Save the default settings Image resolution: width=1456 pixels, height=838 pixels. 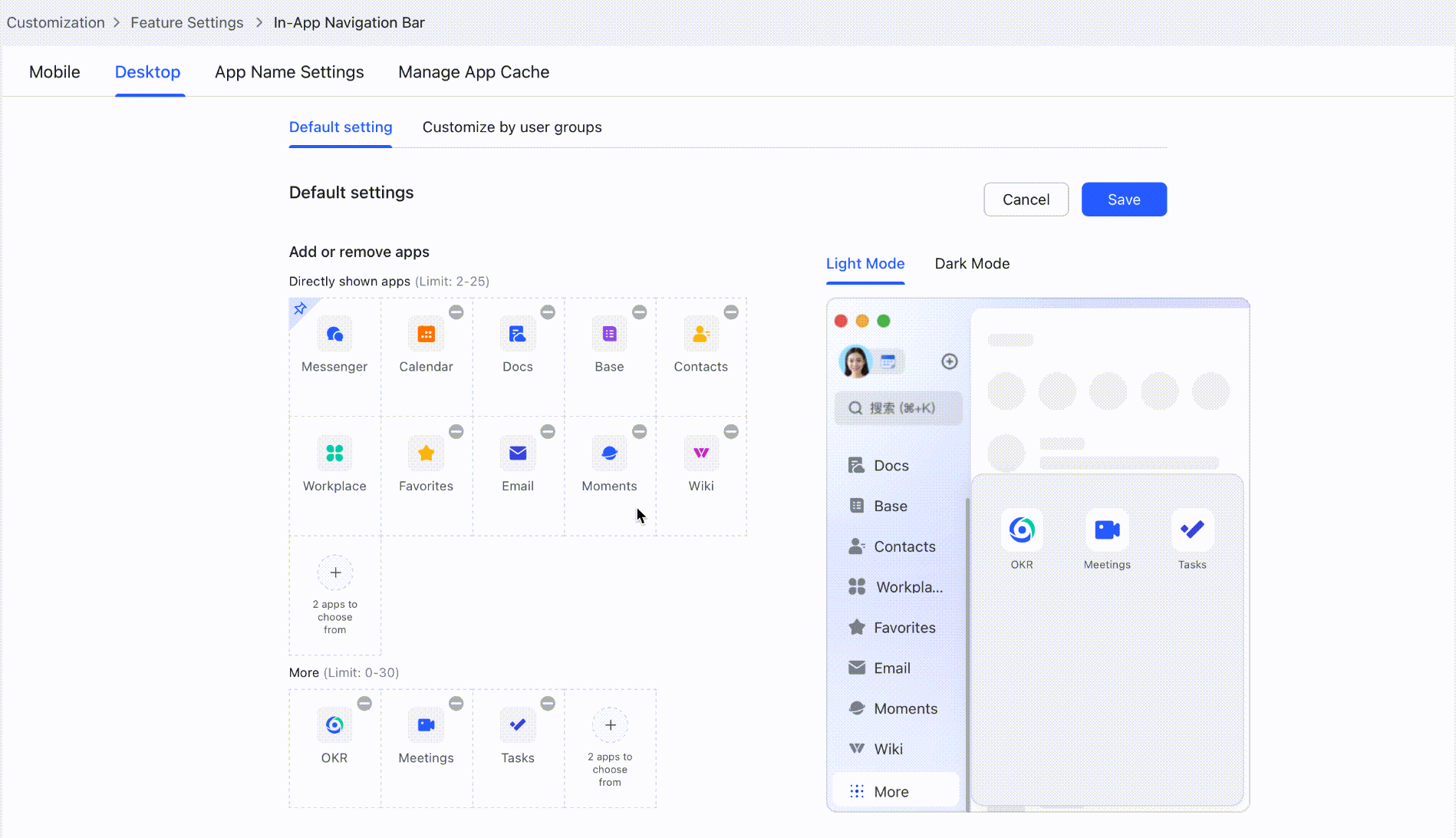point(1123,199)
